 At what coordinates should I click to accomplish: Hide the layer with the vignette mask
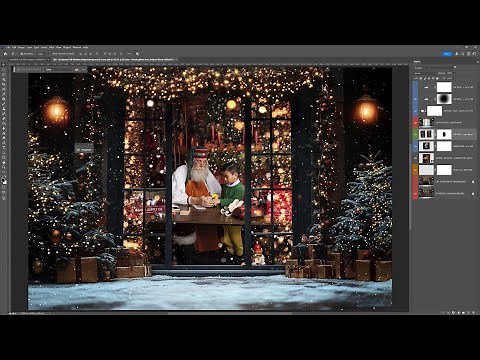(x=415, y=99)
